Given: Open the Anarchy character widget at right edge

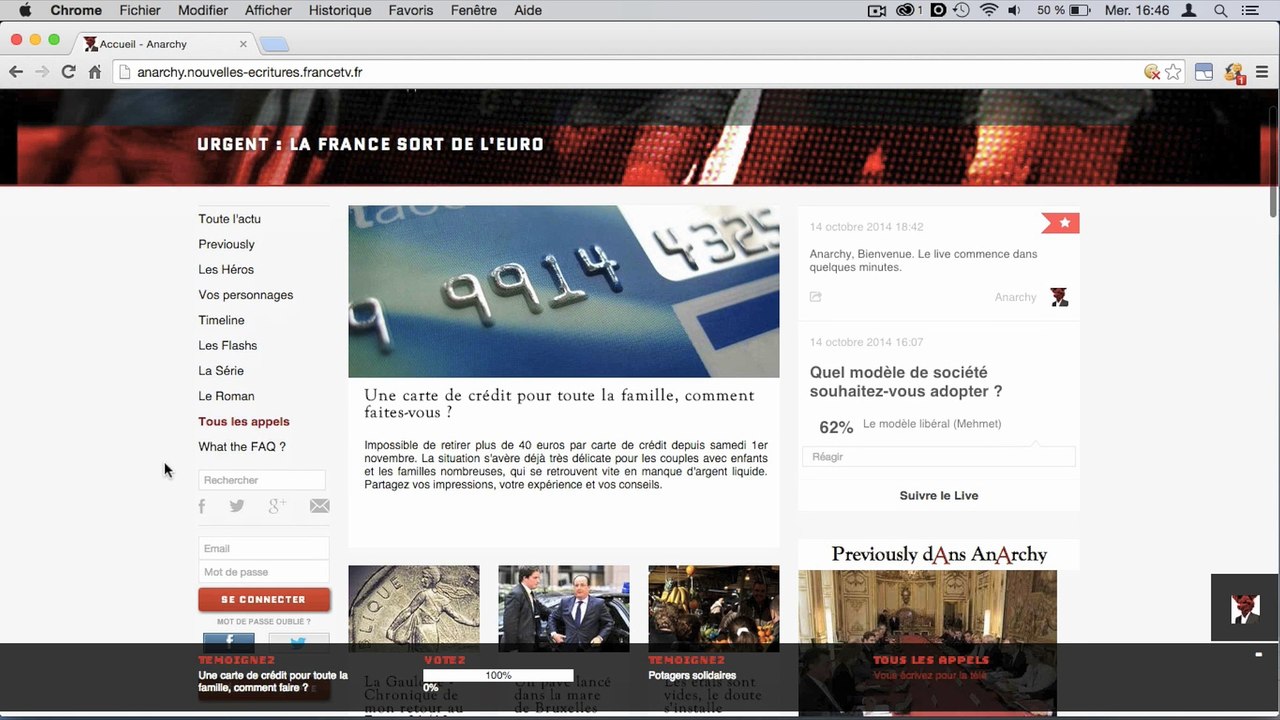Looking at the screenshot, I should point(1245,607).
